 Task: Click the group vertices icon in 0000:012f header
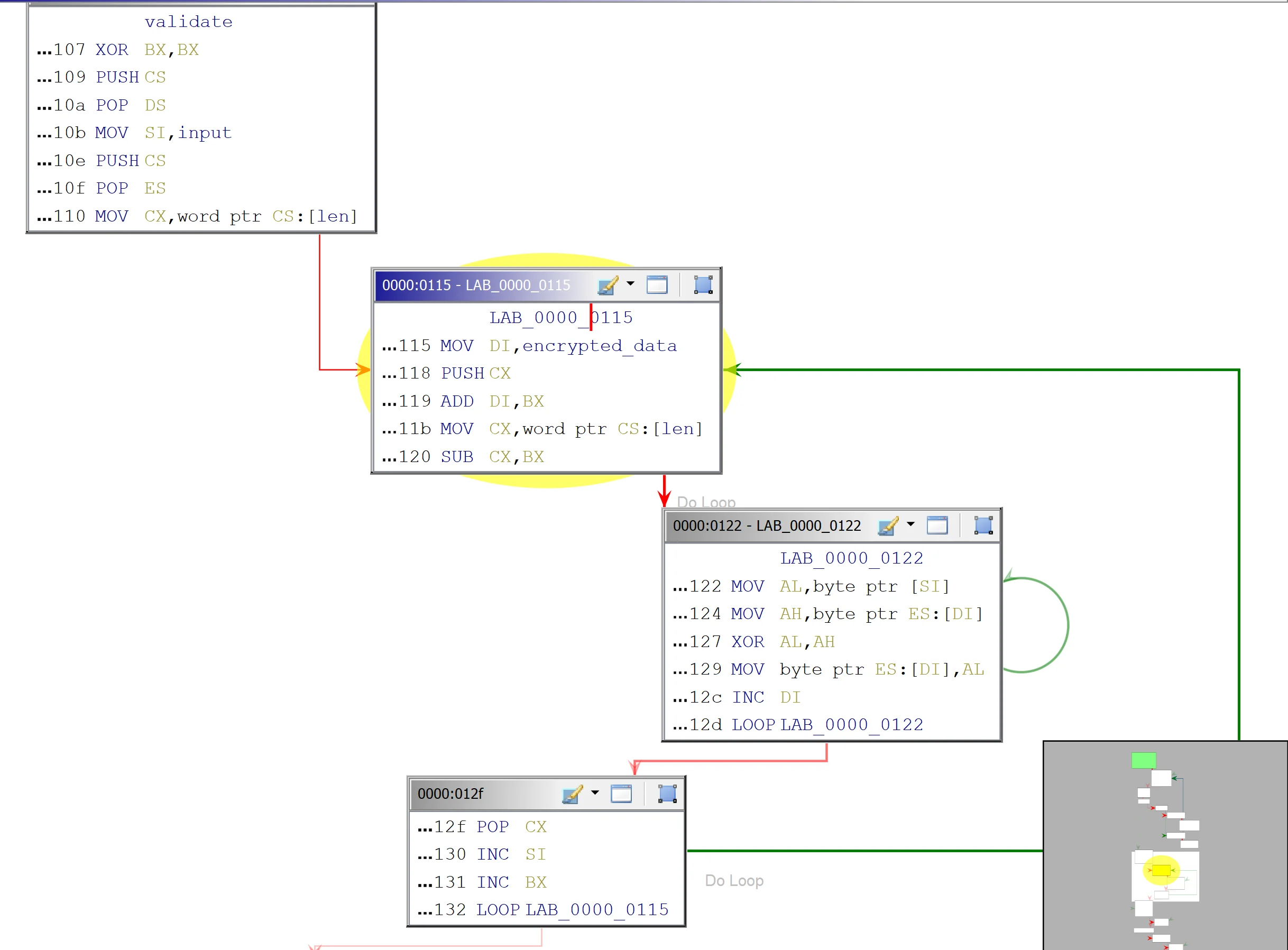(x=667, y=794)
